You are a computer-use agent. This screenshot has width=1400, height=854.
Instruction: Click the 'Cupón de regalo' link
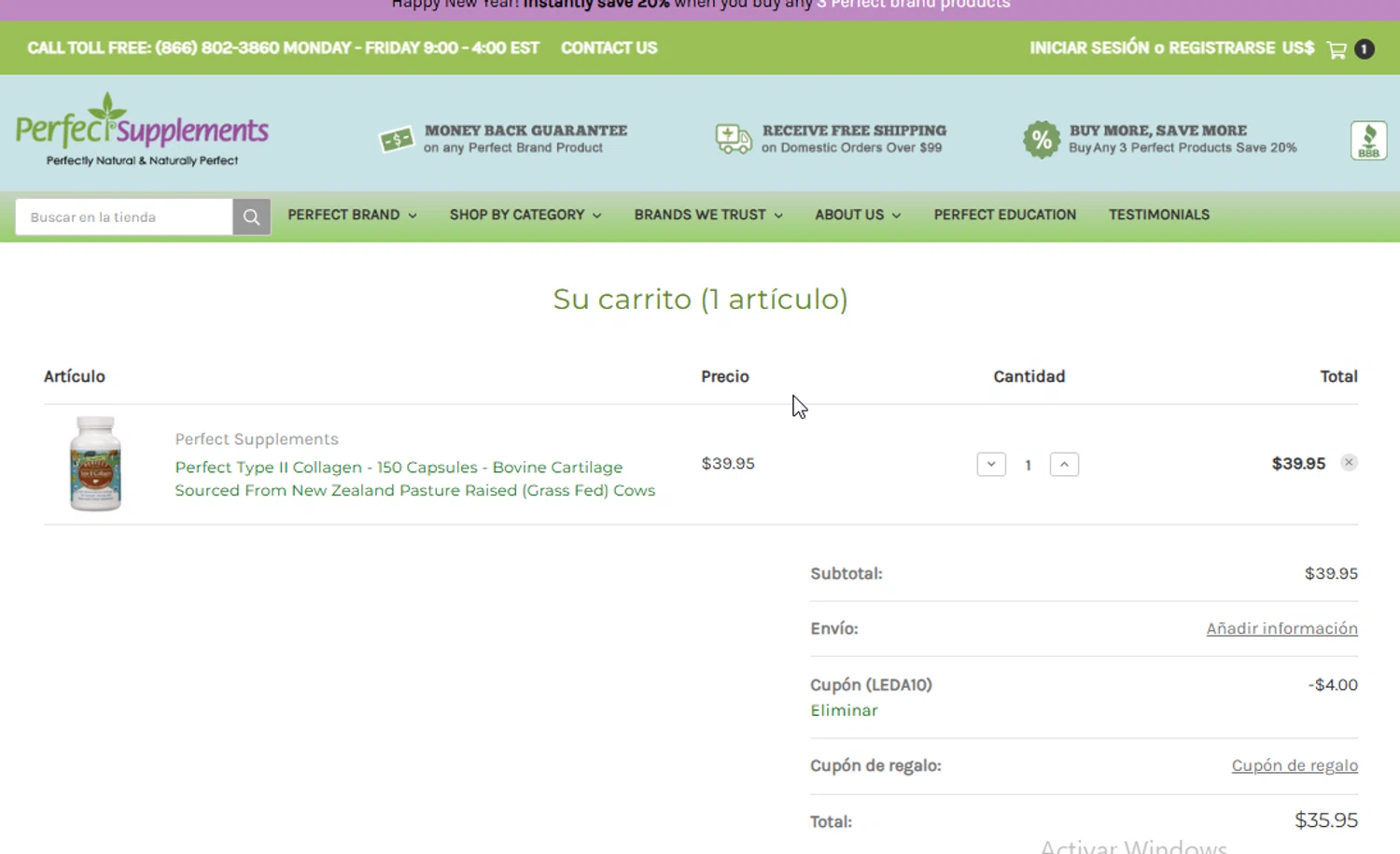tap(1295, 765)
